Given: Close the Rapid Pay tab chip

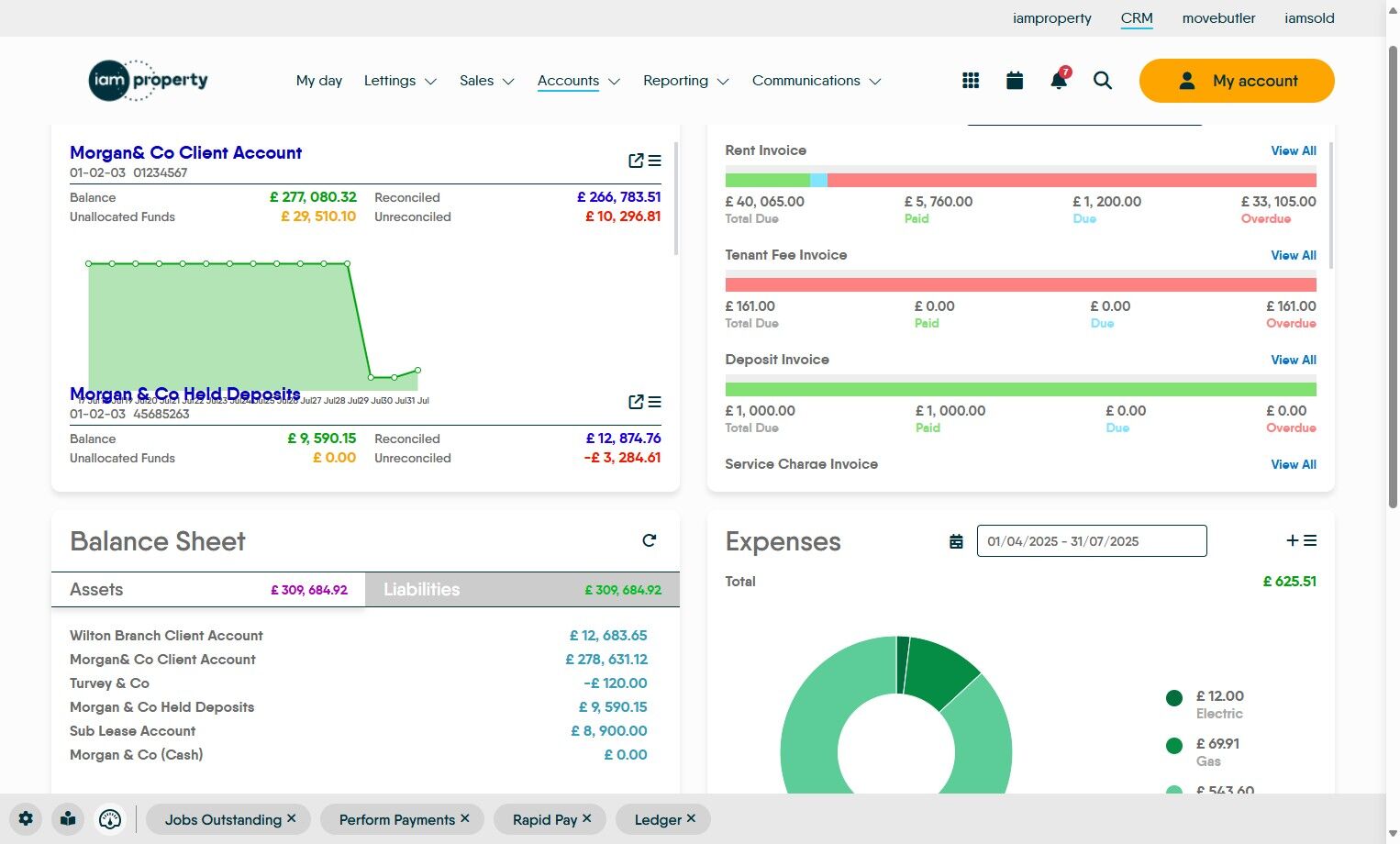Looking at the screenshot, I should [587, 818].
